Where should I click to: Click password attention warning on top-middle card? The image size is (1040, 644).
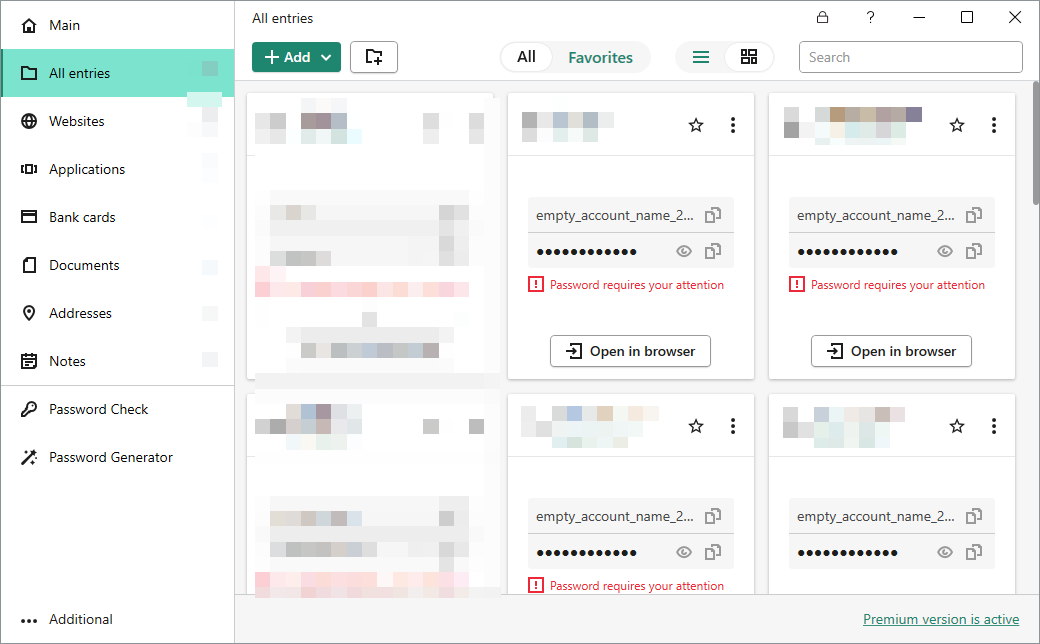coord(626,285)
